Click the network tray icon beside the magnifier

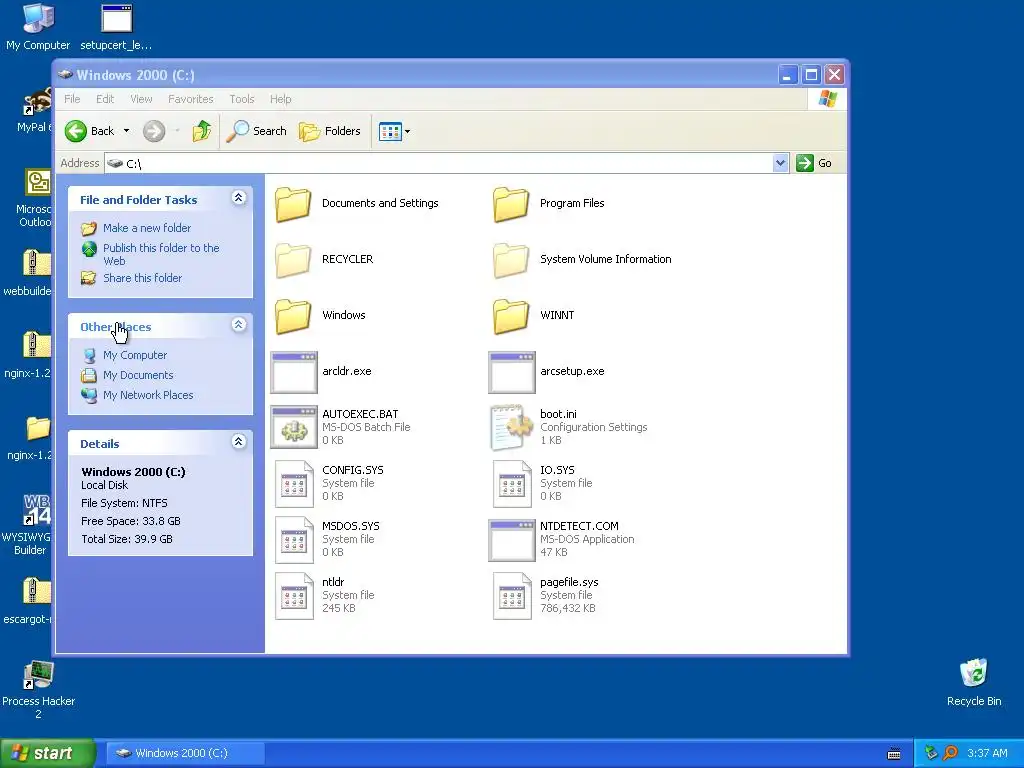pyautogui.click(x=931, y=753)
